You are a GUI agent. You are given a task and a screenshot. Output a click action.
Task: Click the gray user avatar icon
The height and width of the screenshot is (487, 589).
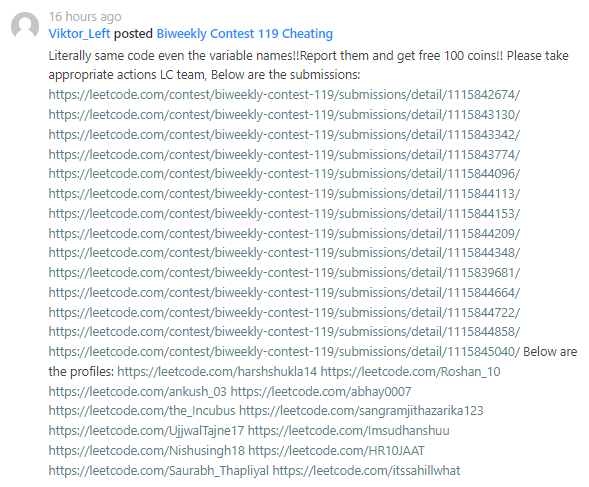pyautogui.click(x=25, y=26)
